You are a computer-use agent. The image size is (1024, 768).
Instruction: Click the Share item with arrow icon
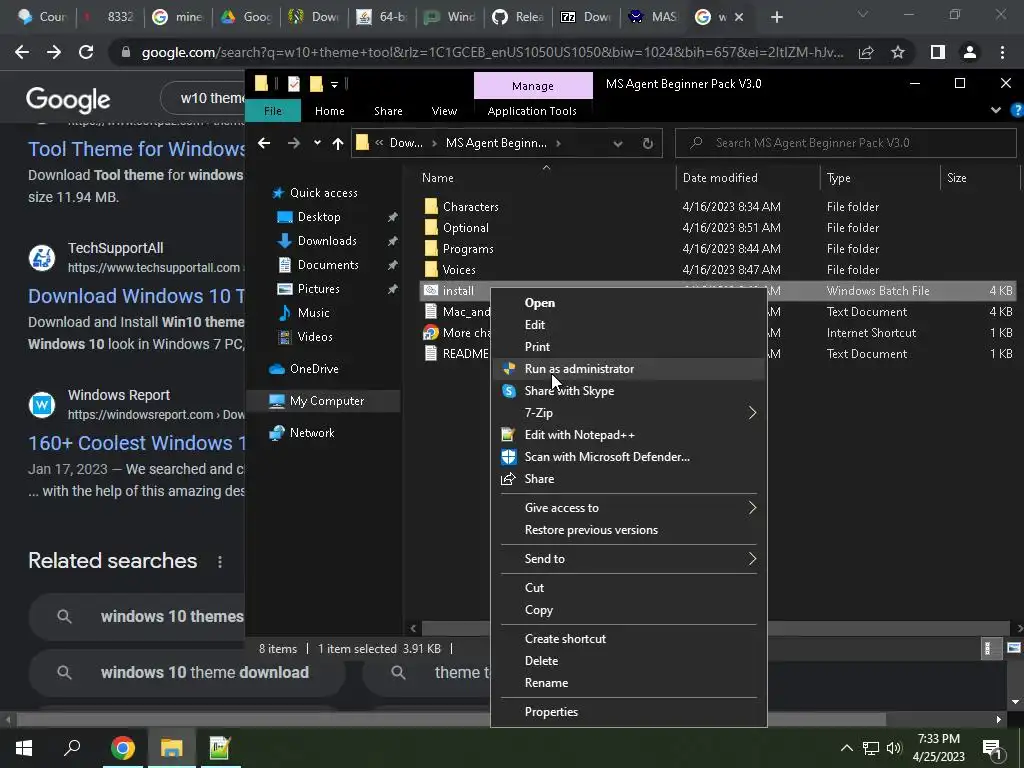(x=628, y=479)
